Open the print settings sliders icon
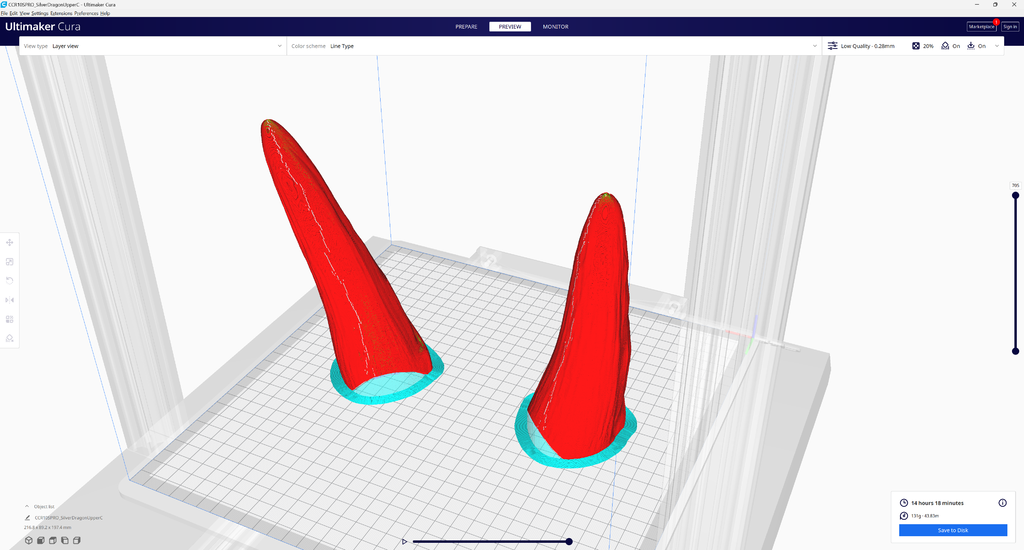This screenshot has width=1024, height=550. (832, 46)
